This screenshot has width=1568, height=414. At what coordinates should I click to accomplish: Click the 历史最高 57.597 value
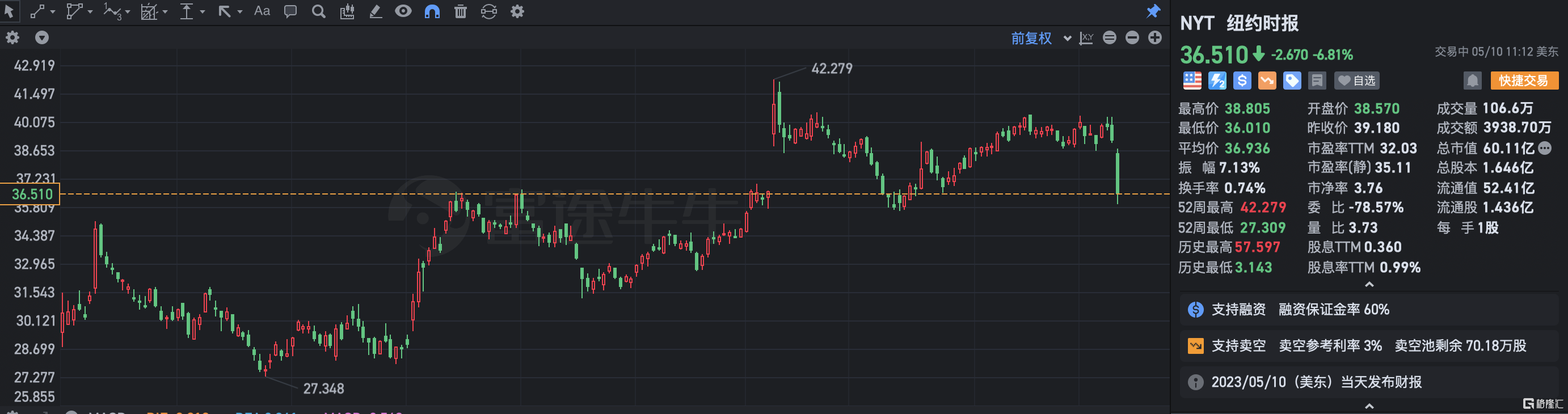pyautogui.click(x=1257, y=247)
